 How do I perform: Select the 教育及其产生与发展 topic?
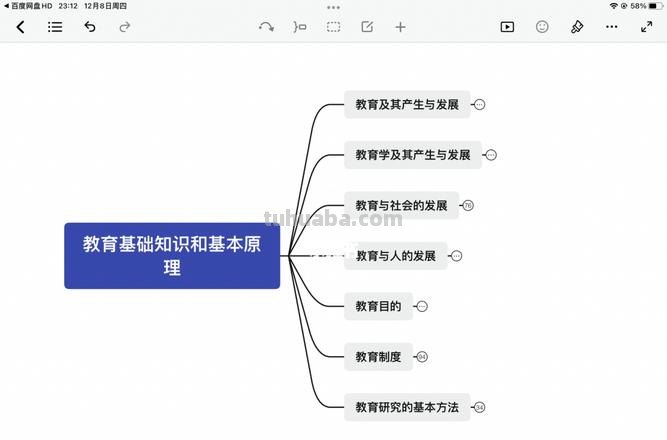(407, 104)
